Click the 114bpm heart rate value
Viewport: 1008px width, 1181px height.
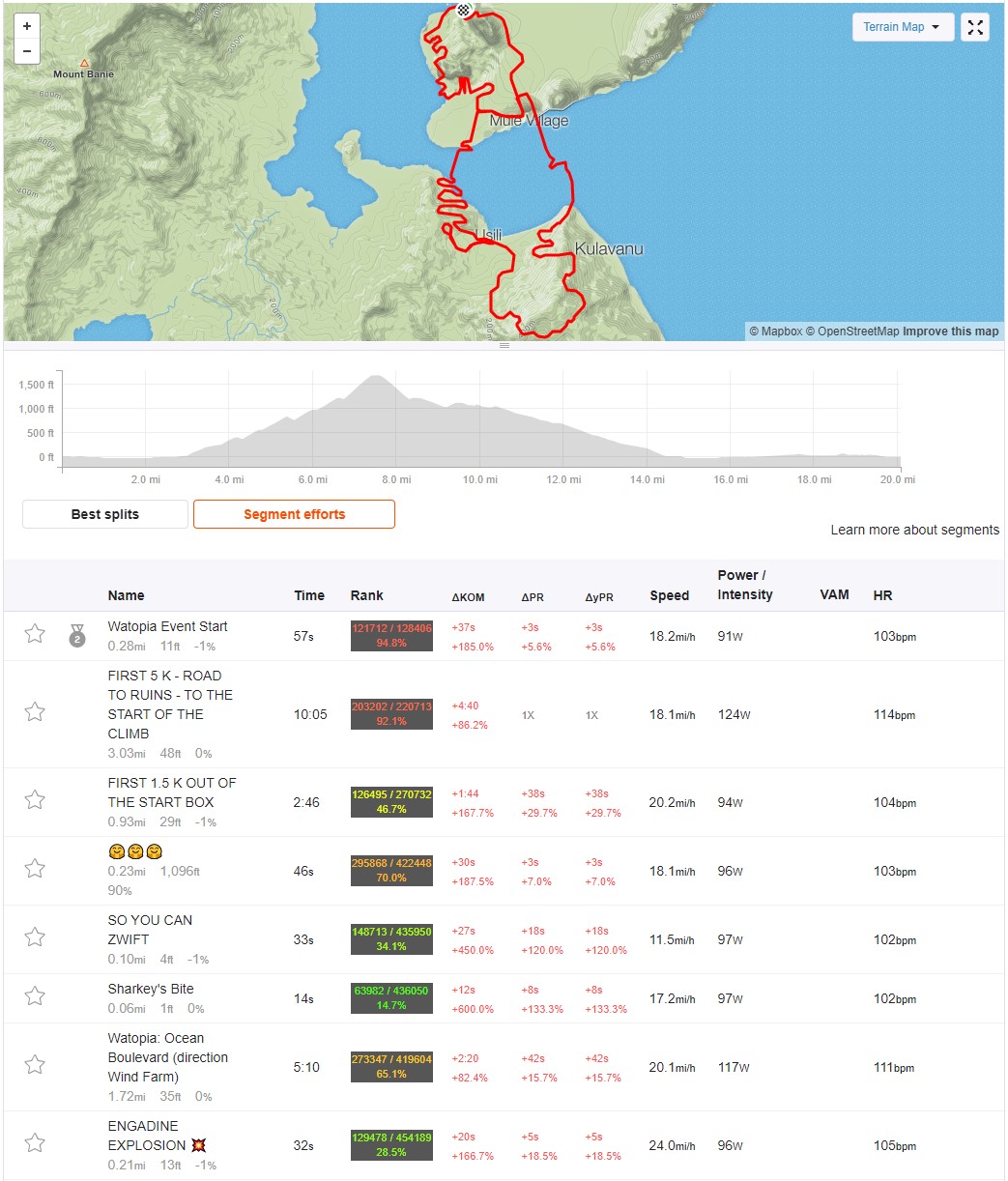point(894,714)
